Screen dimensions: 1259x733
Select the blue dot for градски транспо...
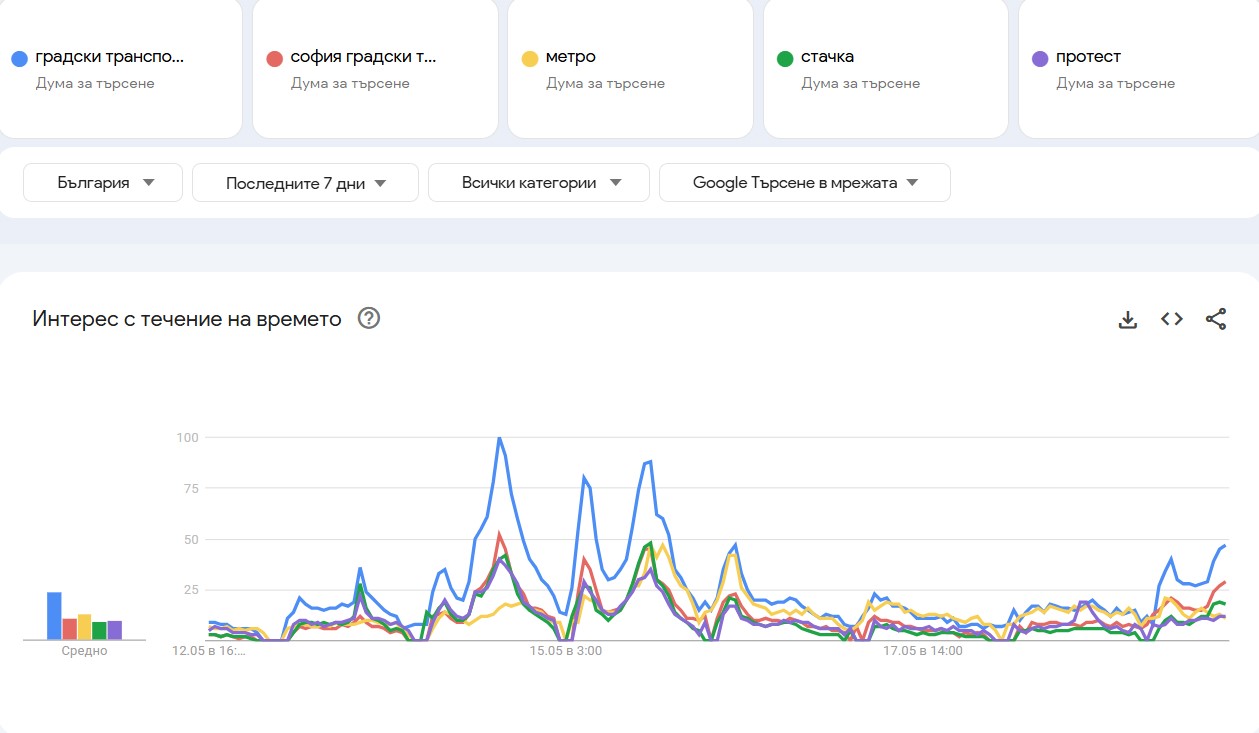[17, 57]
